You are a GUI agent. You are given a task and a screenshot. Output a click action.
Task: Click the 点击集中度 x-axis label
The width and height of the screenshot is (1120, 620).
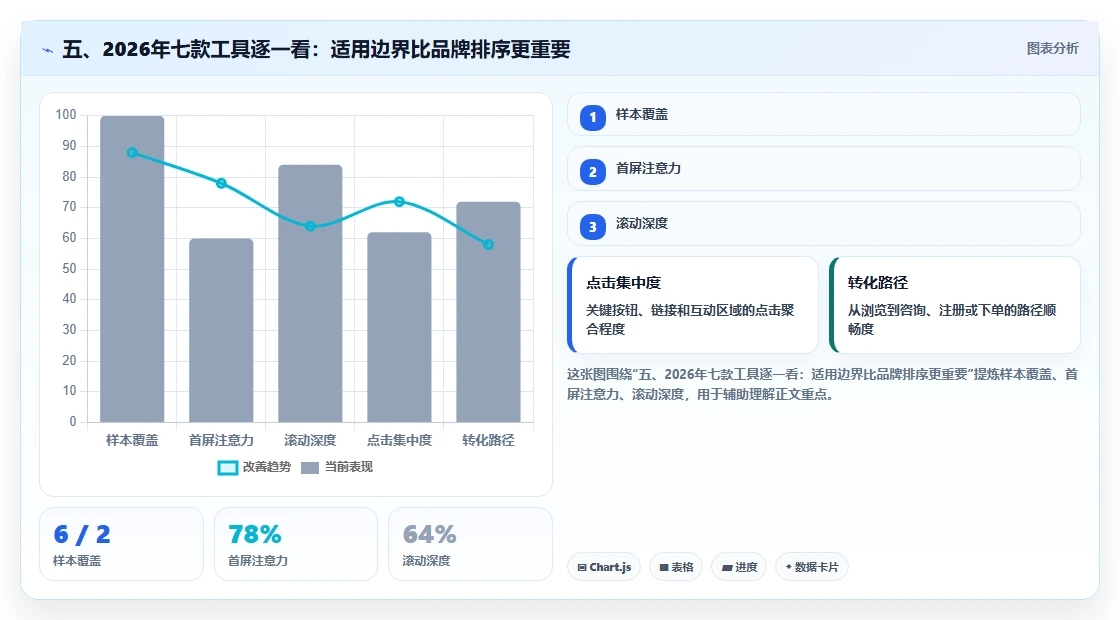(399, 440)
